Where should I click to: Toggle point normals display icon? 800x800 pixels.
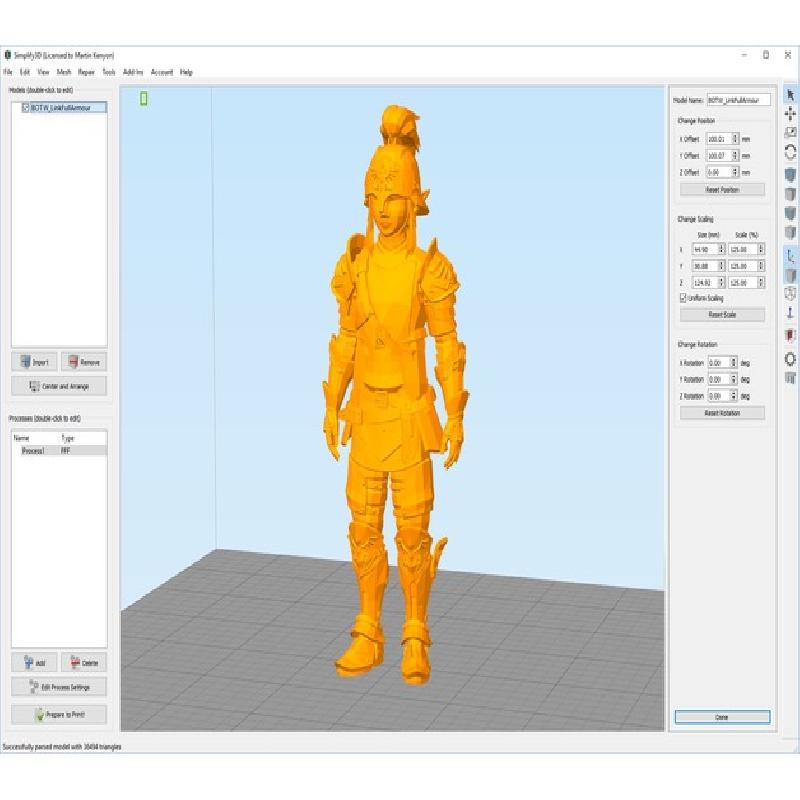pyautogui.click(x=790, y=313)
